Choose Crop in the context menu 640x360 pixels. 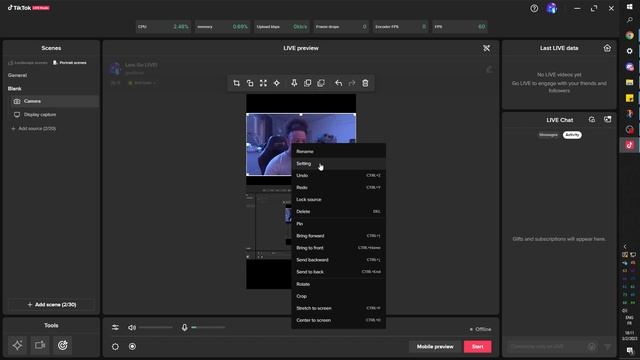(x=338, y=296)
